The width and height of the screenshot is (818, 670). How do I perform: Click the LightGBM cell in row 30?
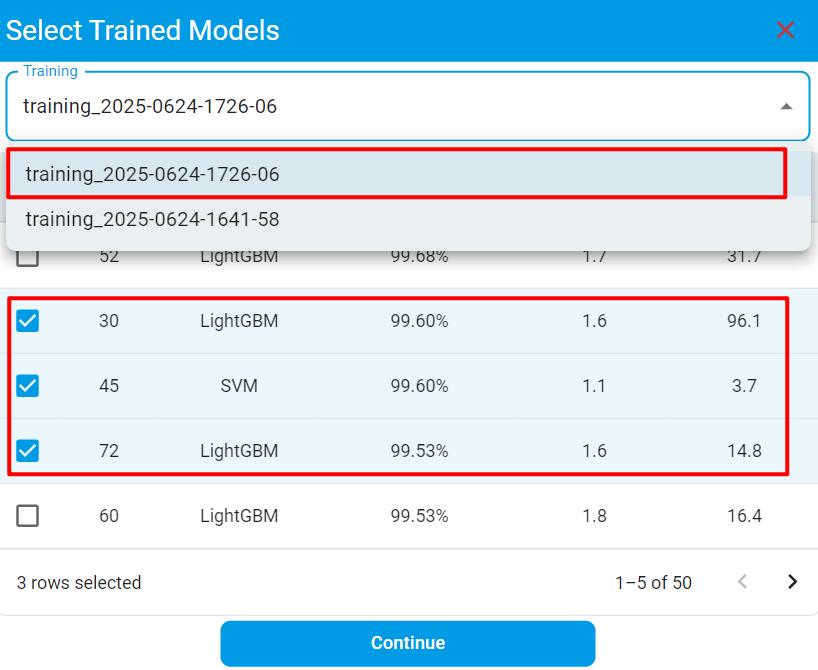(239, 321)
